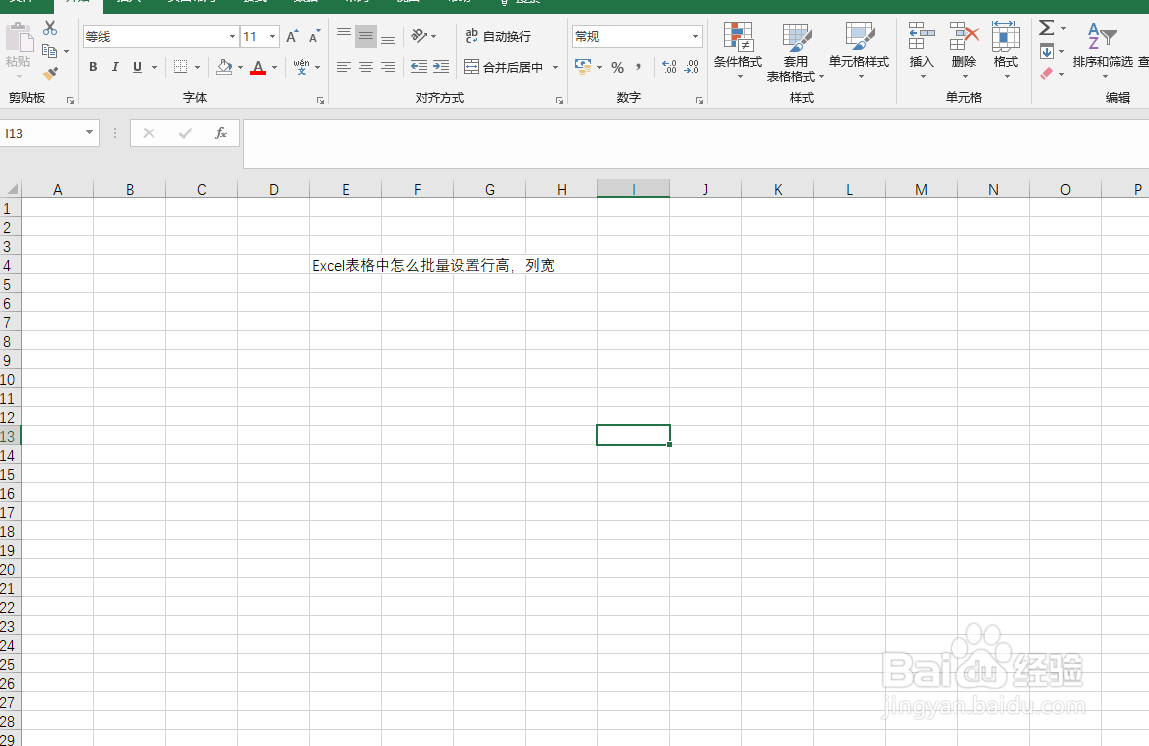Select column I header
Screen dimensions: 1149x746
633,189
